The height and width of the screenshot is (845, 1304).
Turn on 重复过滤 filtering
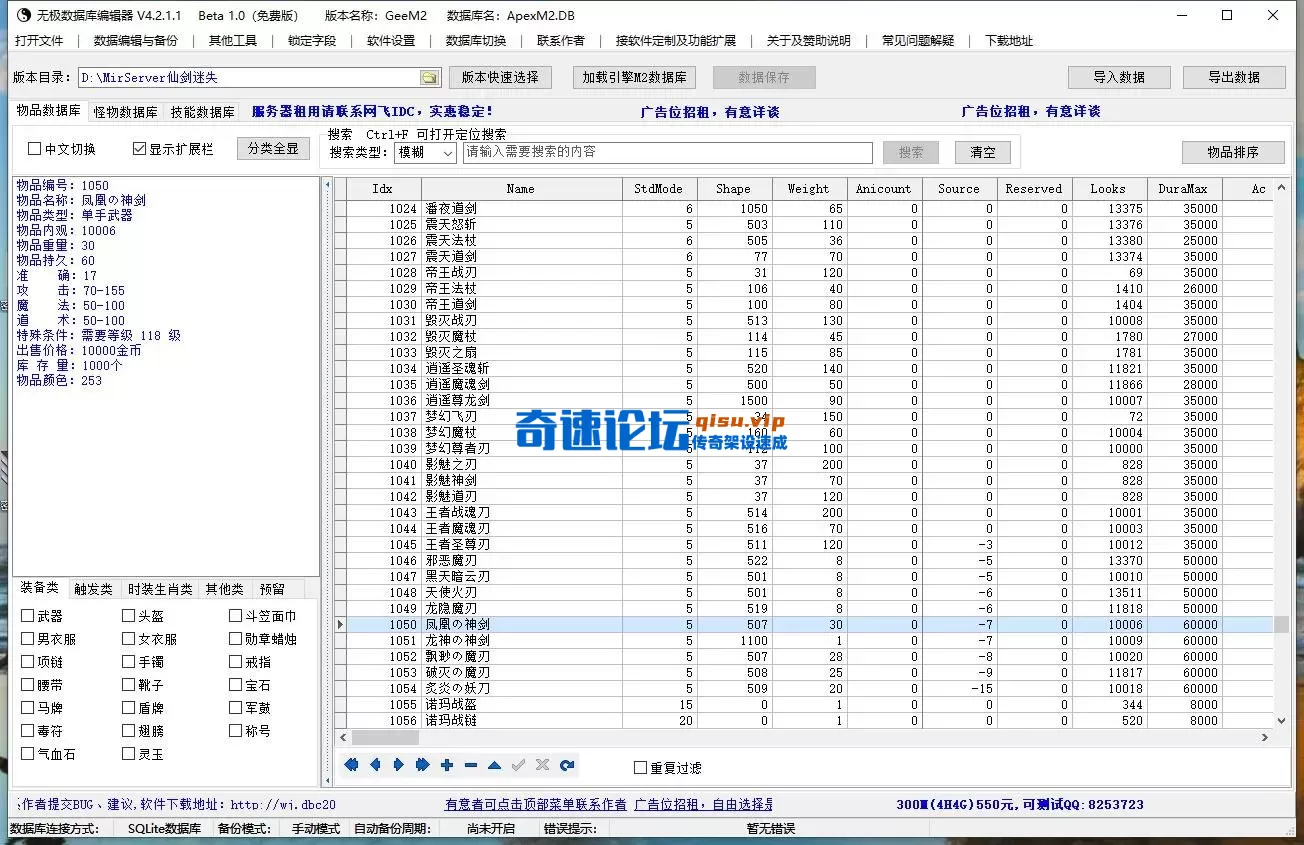639,765
